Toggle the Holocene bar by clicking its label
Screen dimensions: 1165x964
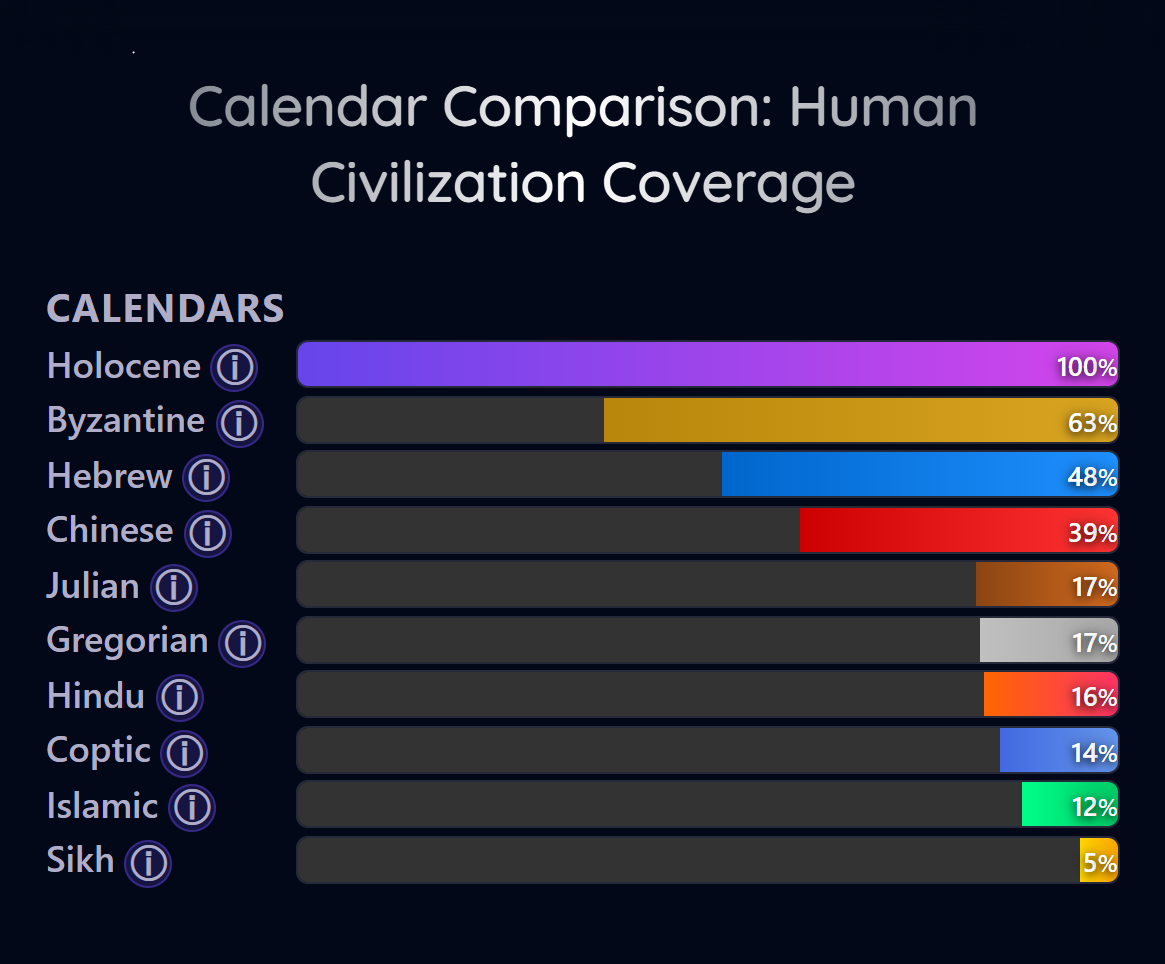point(125,365)
